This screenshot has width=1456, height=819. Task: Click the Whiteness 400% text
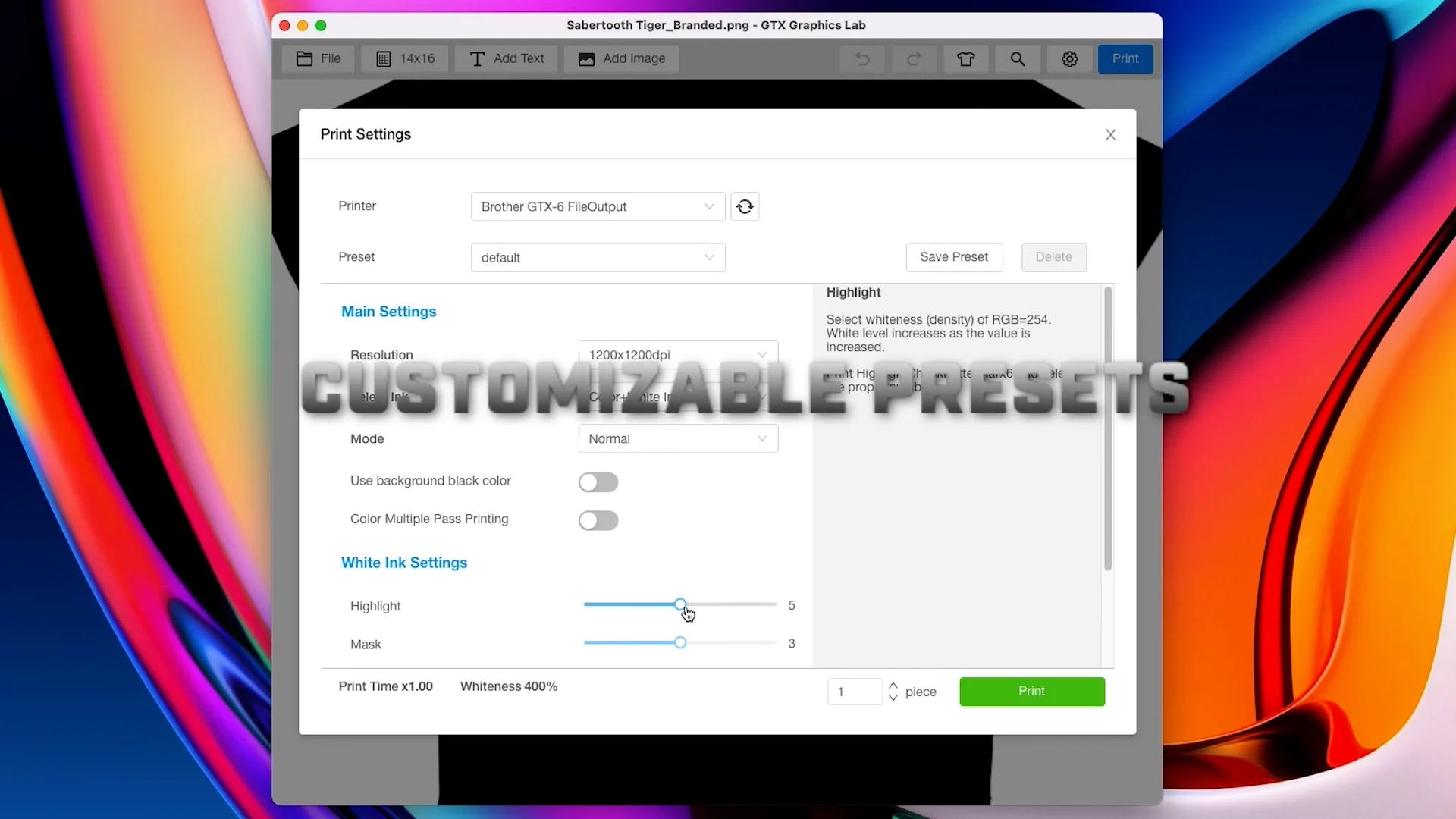pyautogui.click(x=509, y=686)
